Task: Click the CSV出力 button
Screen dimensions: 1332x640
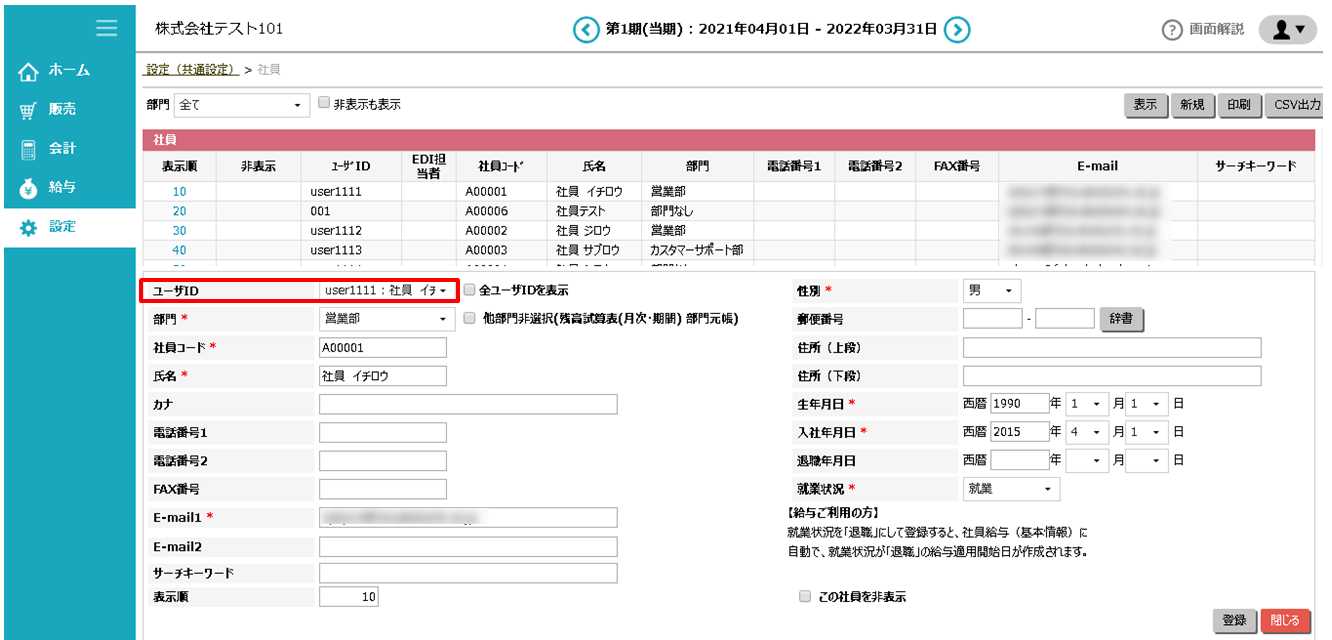Action: point(1295,104)
